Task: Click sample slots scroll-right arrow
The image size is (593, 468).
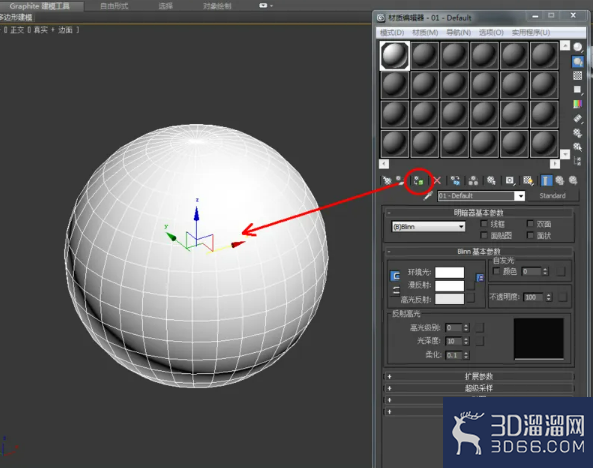Action: 554,164
